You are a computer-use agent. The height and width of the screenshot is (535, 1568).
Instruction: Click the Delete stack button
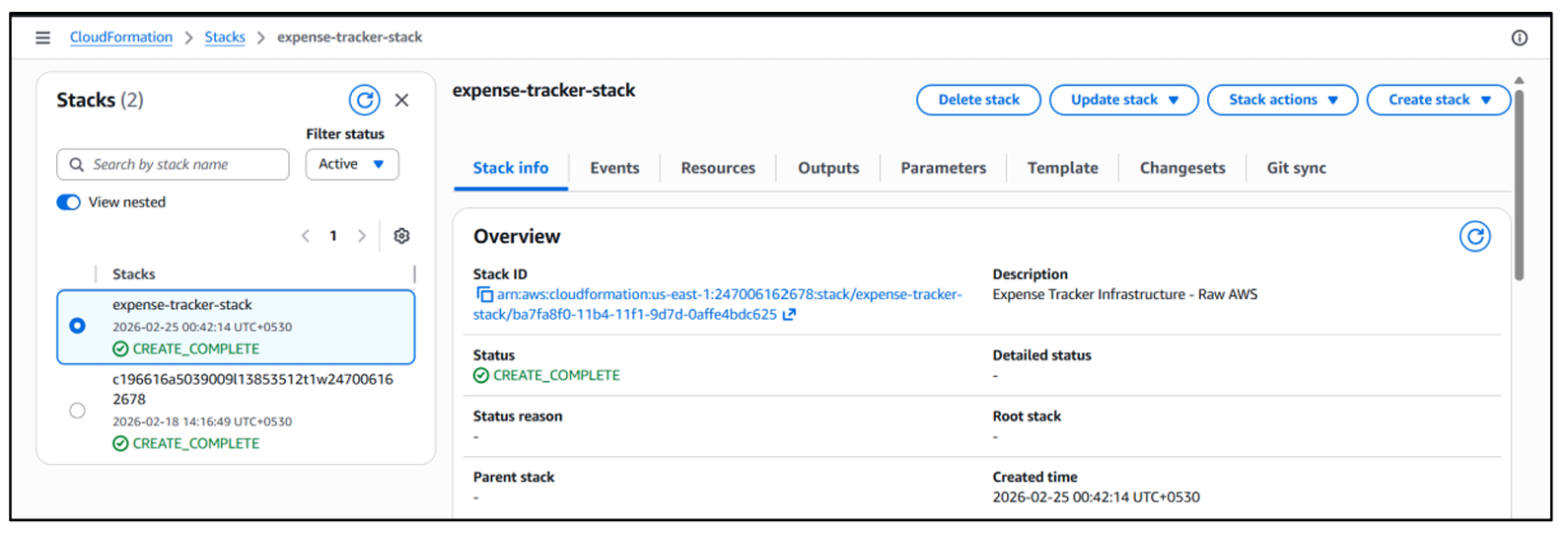tap(978, 100)
